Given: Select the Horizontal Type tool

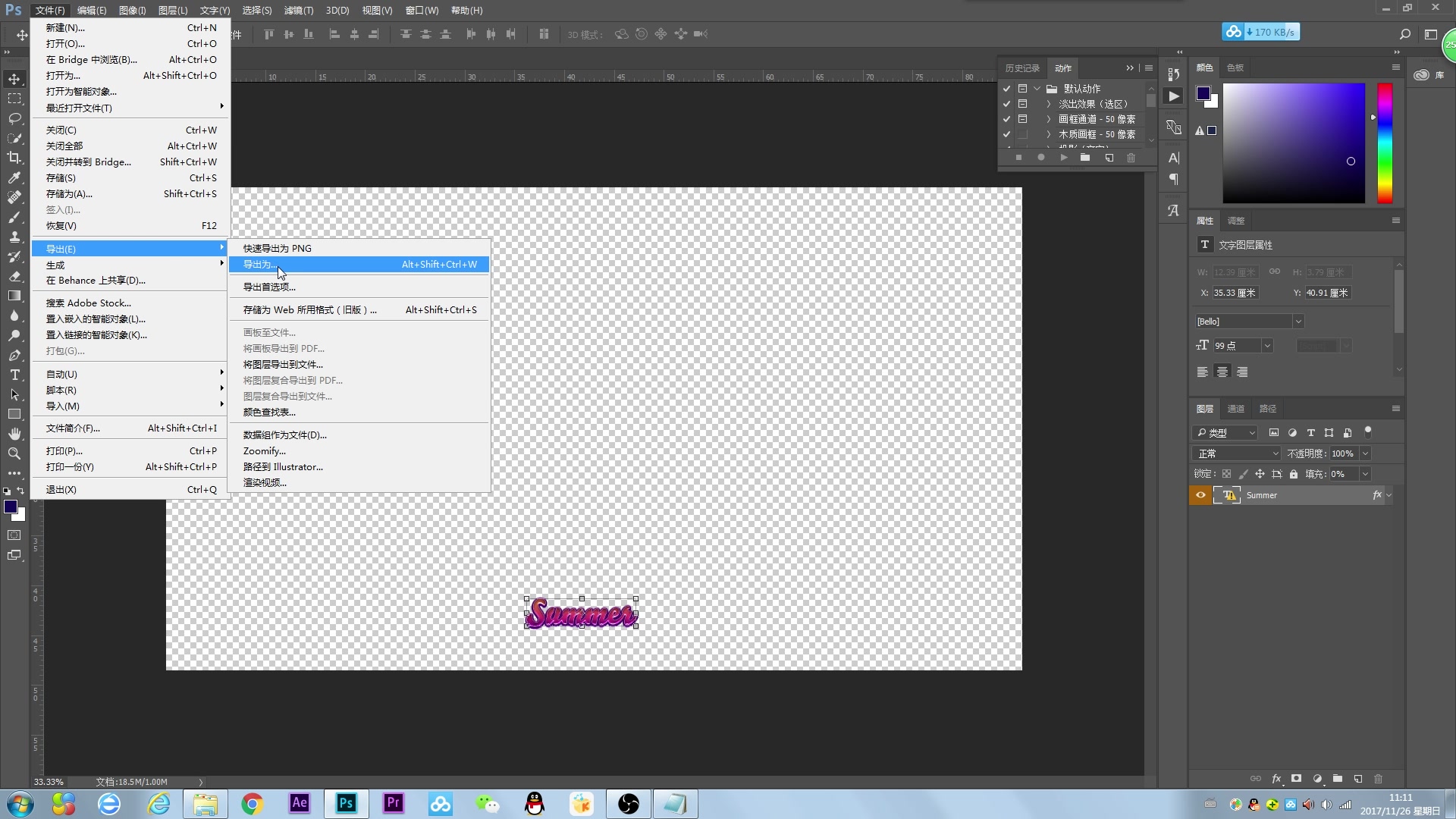Looking at the screenshot, I should click(x=14, y=375).
